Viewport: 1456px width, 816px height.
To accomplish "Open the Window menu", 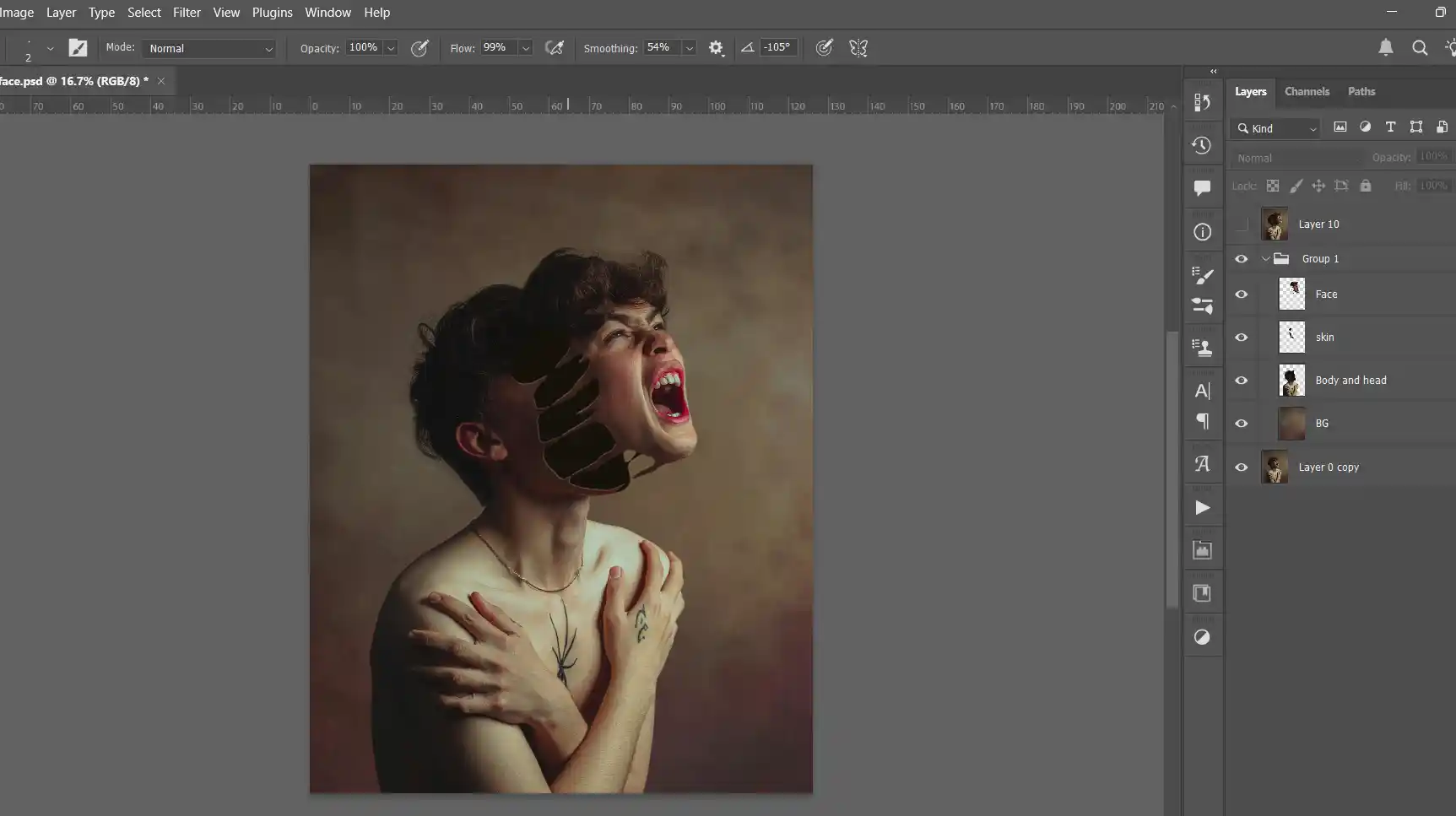I will [327, 13].
